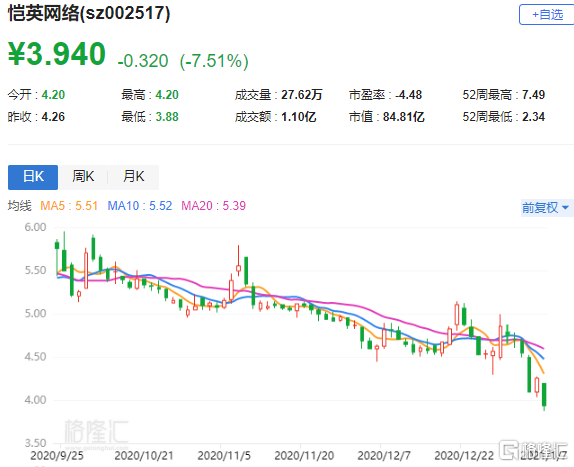Click the 2020/10/21 date axis label

click(144, 456)
